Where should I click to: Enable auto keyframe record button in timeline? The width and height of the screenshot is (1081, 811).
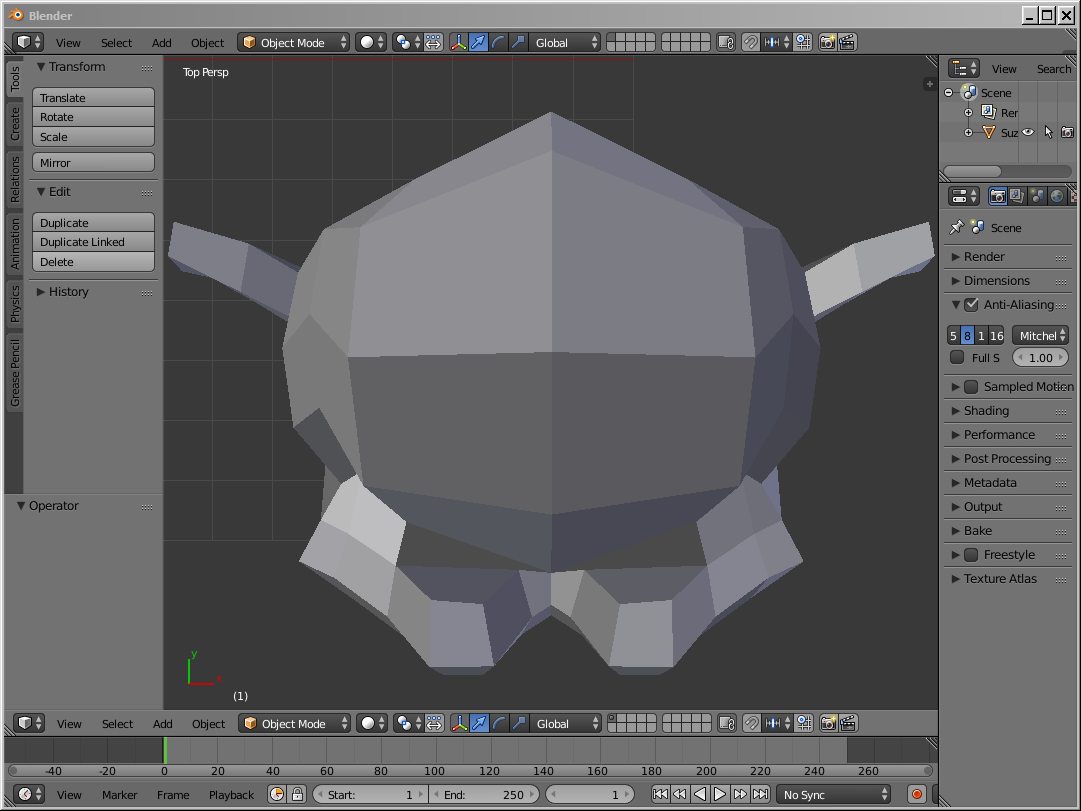pos(916,795)
